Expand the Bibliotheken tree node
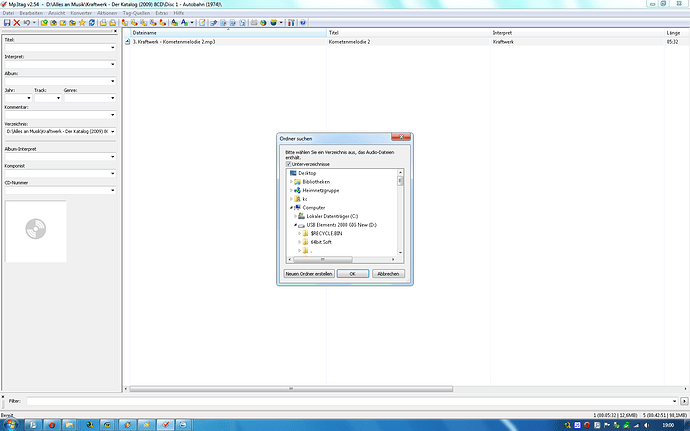 (x=291, y=181)
